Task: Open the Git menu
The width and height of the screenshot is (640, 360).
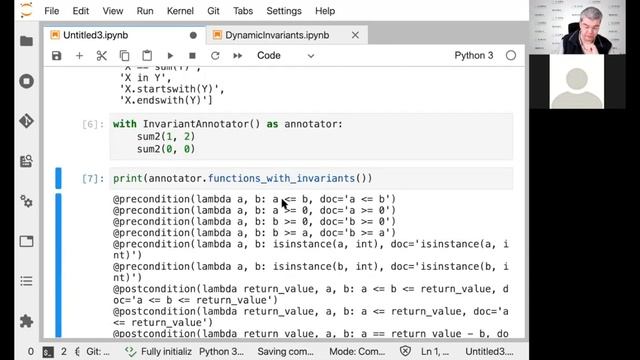Action: coord(213,11)
